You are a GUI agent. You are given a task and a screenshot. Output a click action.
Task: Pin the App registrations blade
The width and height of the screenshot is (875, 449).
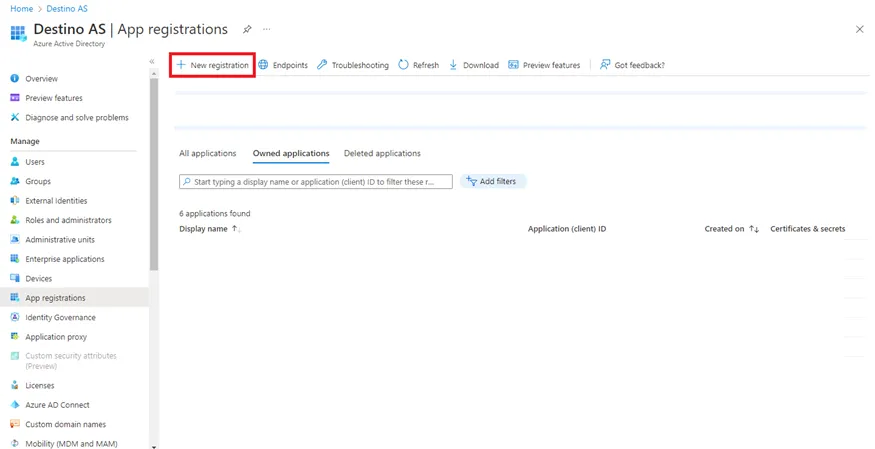coord(247,30)
